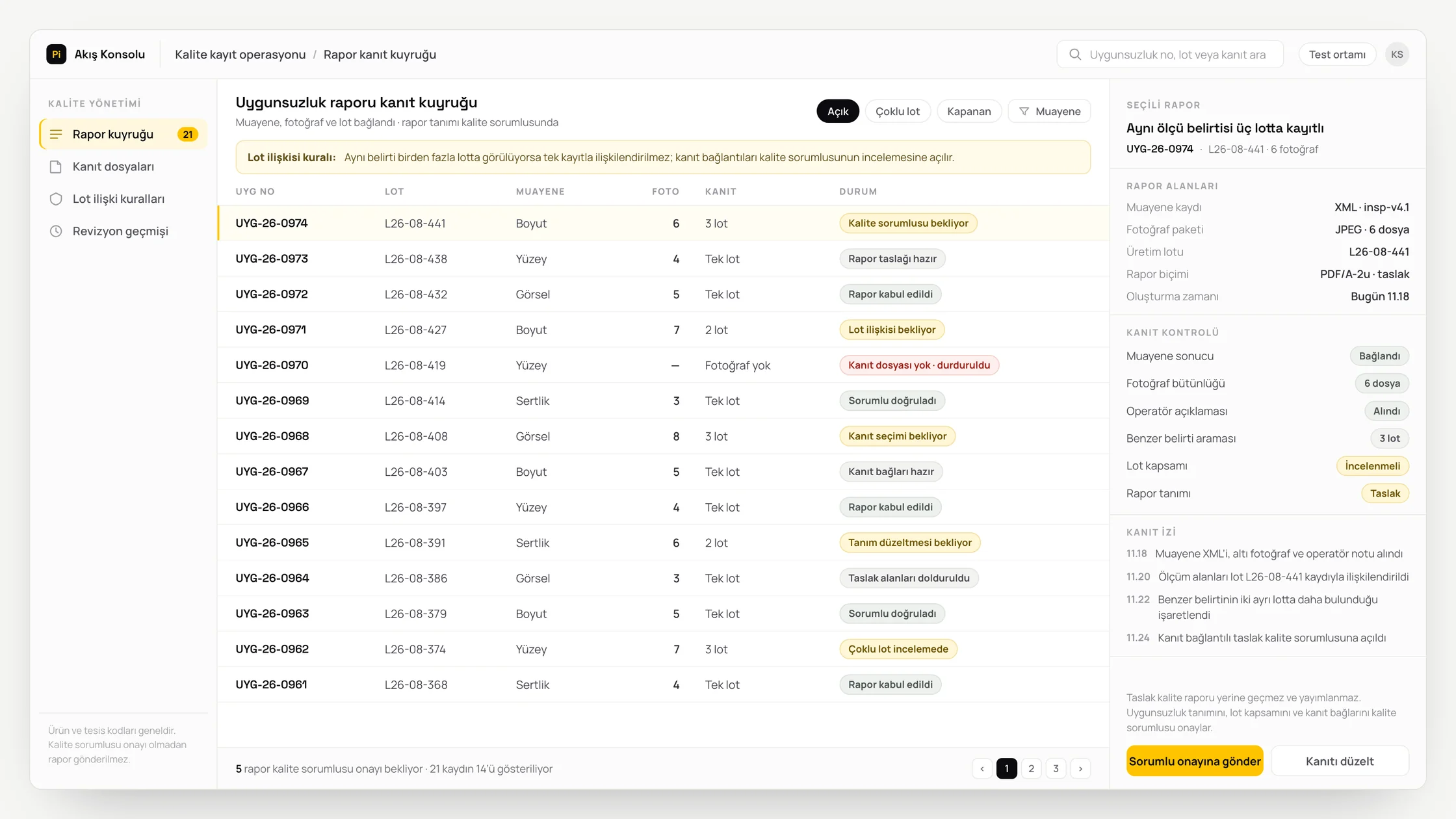Select row UYG-26-0970
This screenshot has width=1456, height=819.
pos(663,365)
